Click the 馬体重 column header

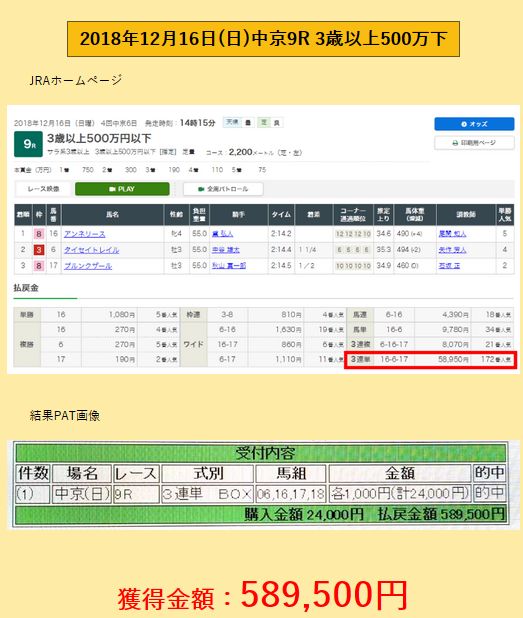coord(415,215)
